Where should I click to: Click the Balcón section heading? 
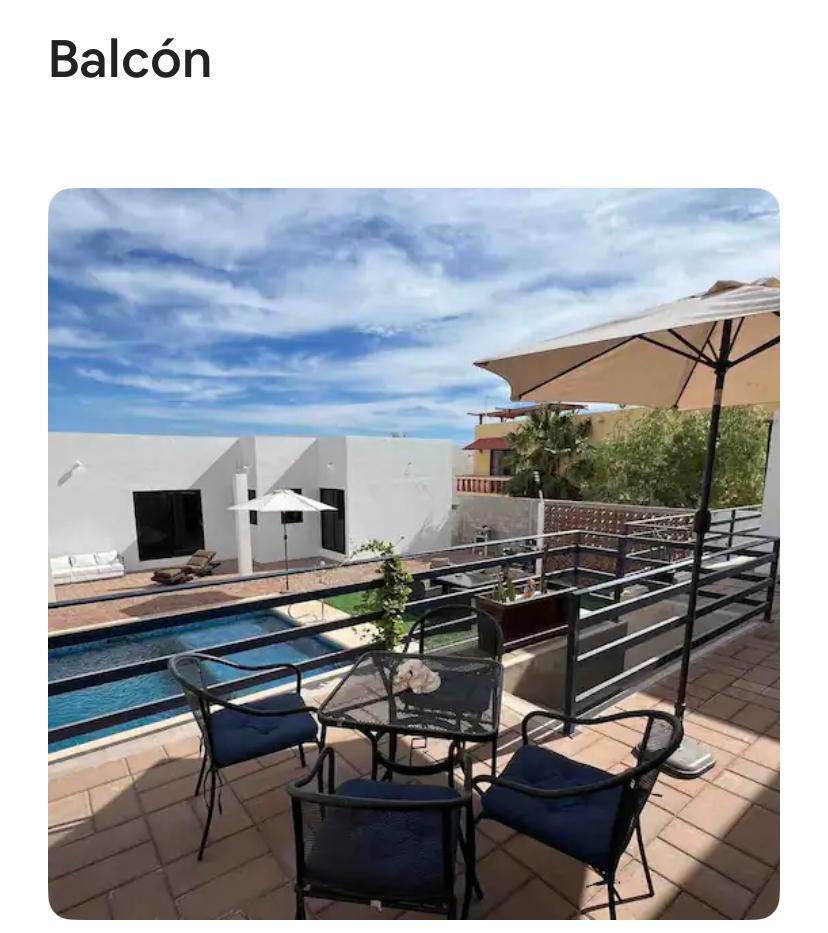pyautogui.click(x=130, y=59)
